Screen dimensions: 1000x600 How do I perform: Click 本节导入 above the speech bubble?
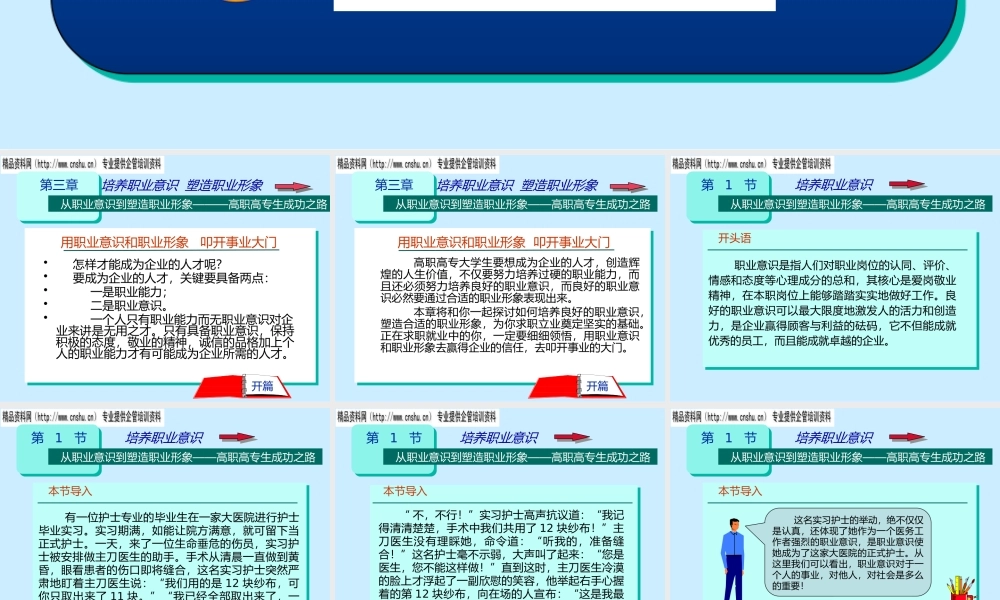pos(740,491)
